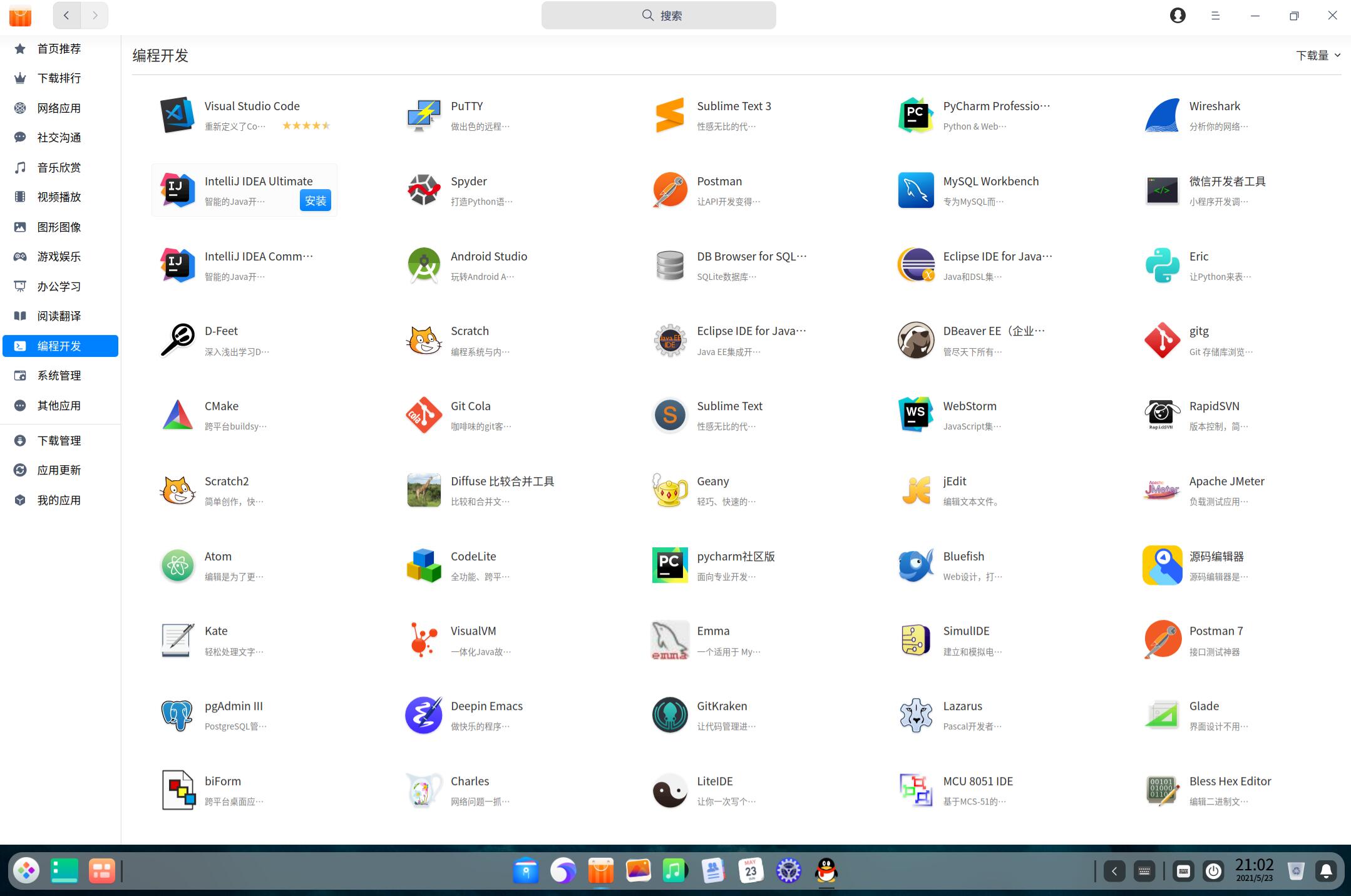Image resolution: width=1351 pixels, height=896 pixels.
Task: Click the Diffuse 比较合并工具 thumbnail
Action: pyautogui.click(x=424, y=490)
